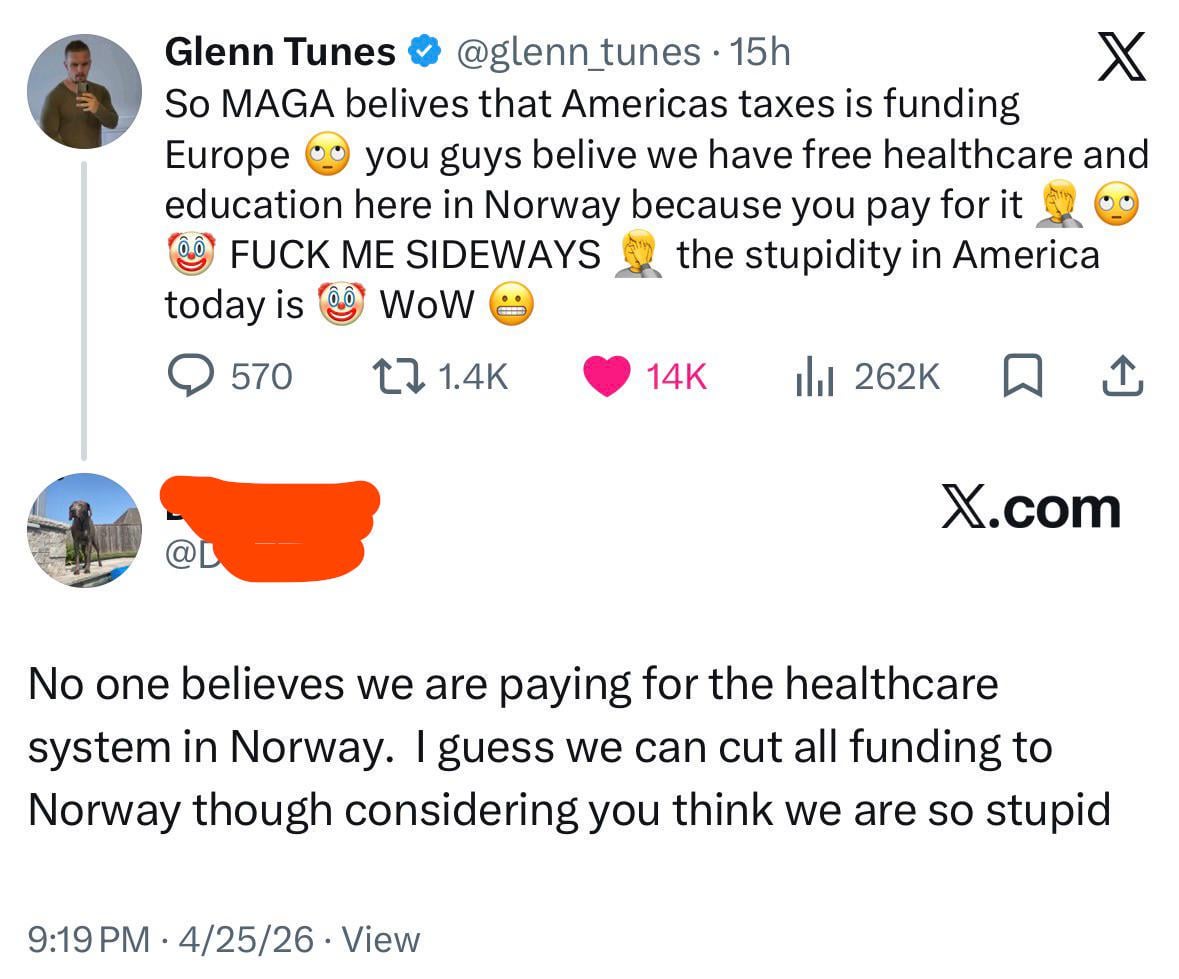Click the grimacing face emoji after WoW
1179x979 pixels.
(512, 306)
